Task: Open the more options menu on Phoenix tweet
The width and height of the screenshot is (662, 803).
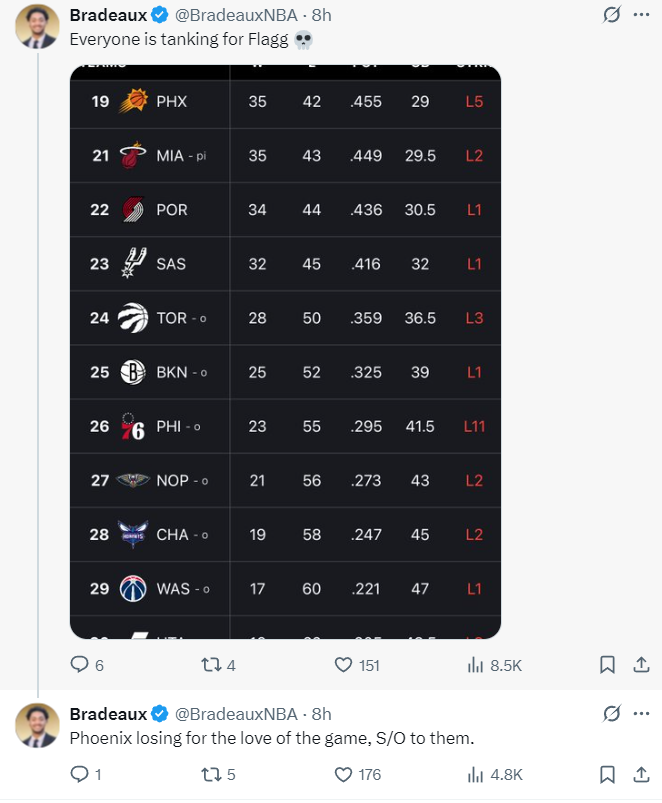Action: click(641, 713)
